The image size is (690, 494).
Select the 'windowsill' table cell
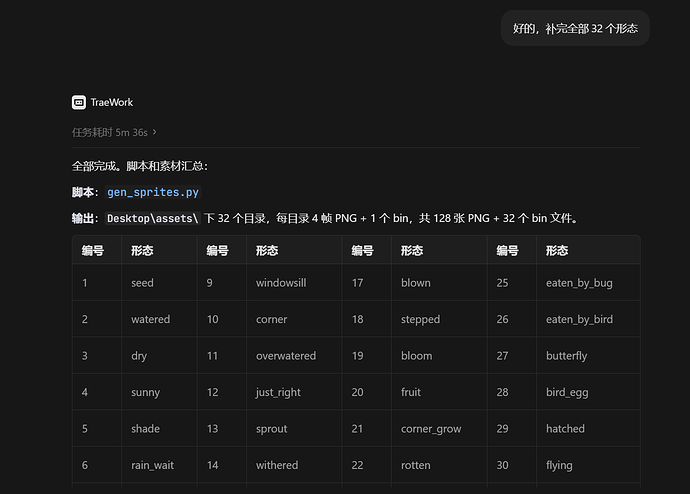[x=294, y=282]
